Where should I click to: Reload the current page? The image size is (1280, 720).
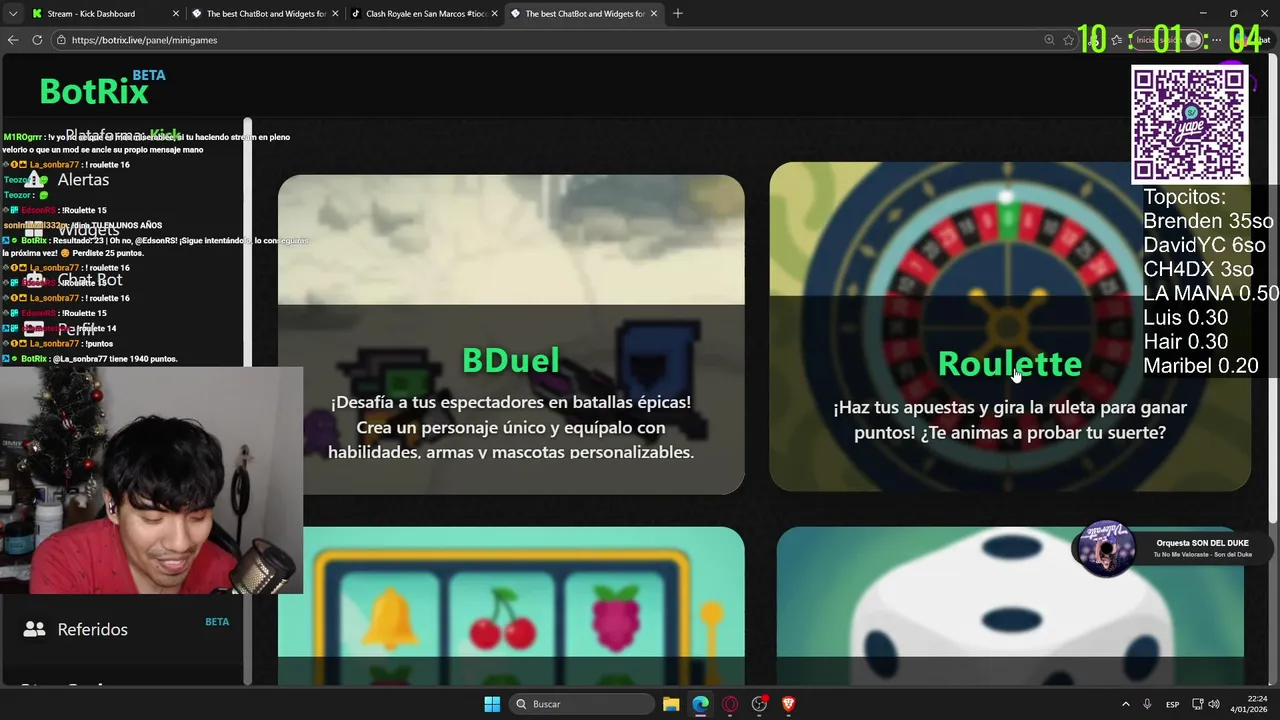point(37,40)
